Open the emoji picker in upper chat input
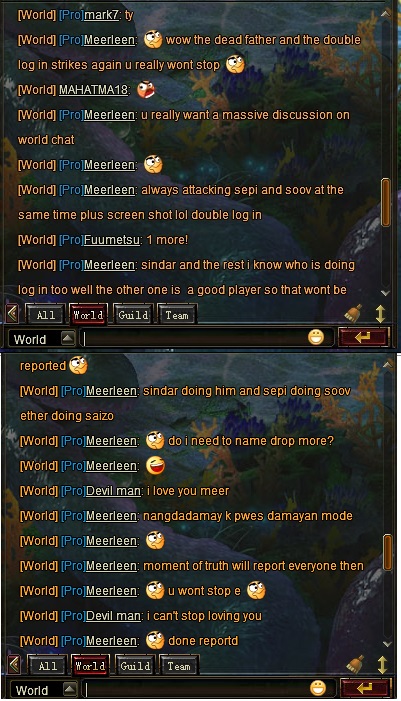 point(316,337)
